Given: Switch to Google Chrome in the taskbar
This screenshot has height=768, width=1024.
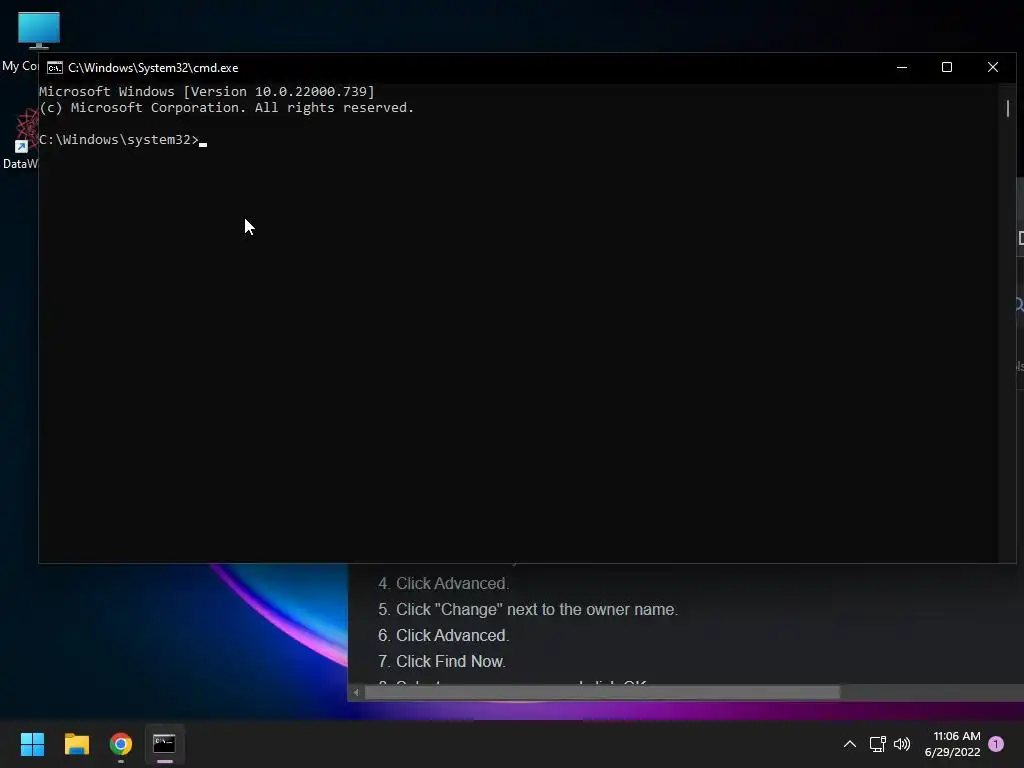Looking at the screenshot, I should 121,744.
